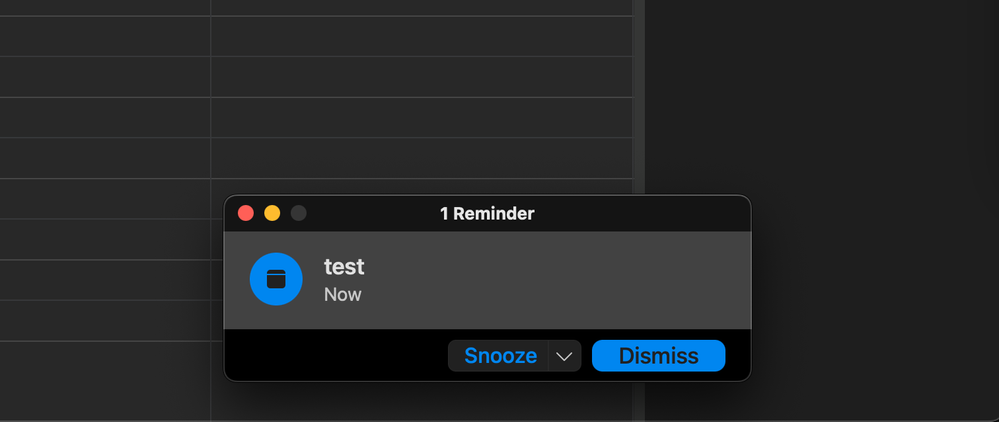The width and height of the screenshot is (999, 422).
Task: Click the topmost narrow-column calendar grid cell
Action: click(105, 7)
